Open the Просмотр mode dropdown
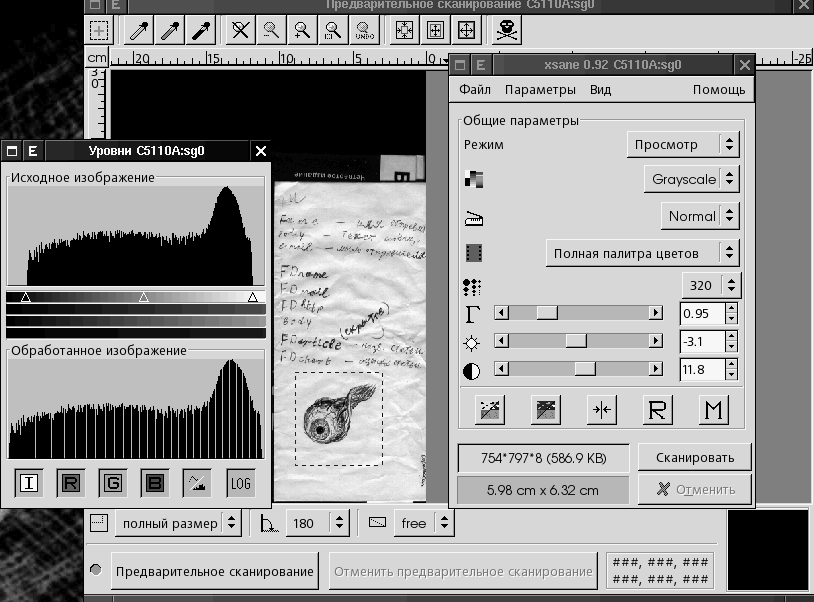814x602 pixels. [x=683, y=144]
